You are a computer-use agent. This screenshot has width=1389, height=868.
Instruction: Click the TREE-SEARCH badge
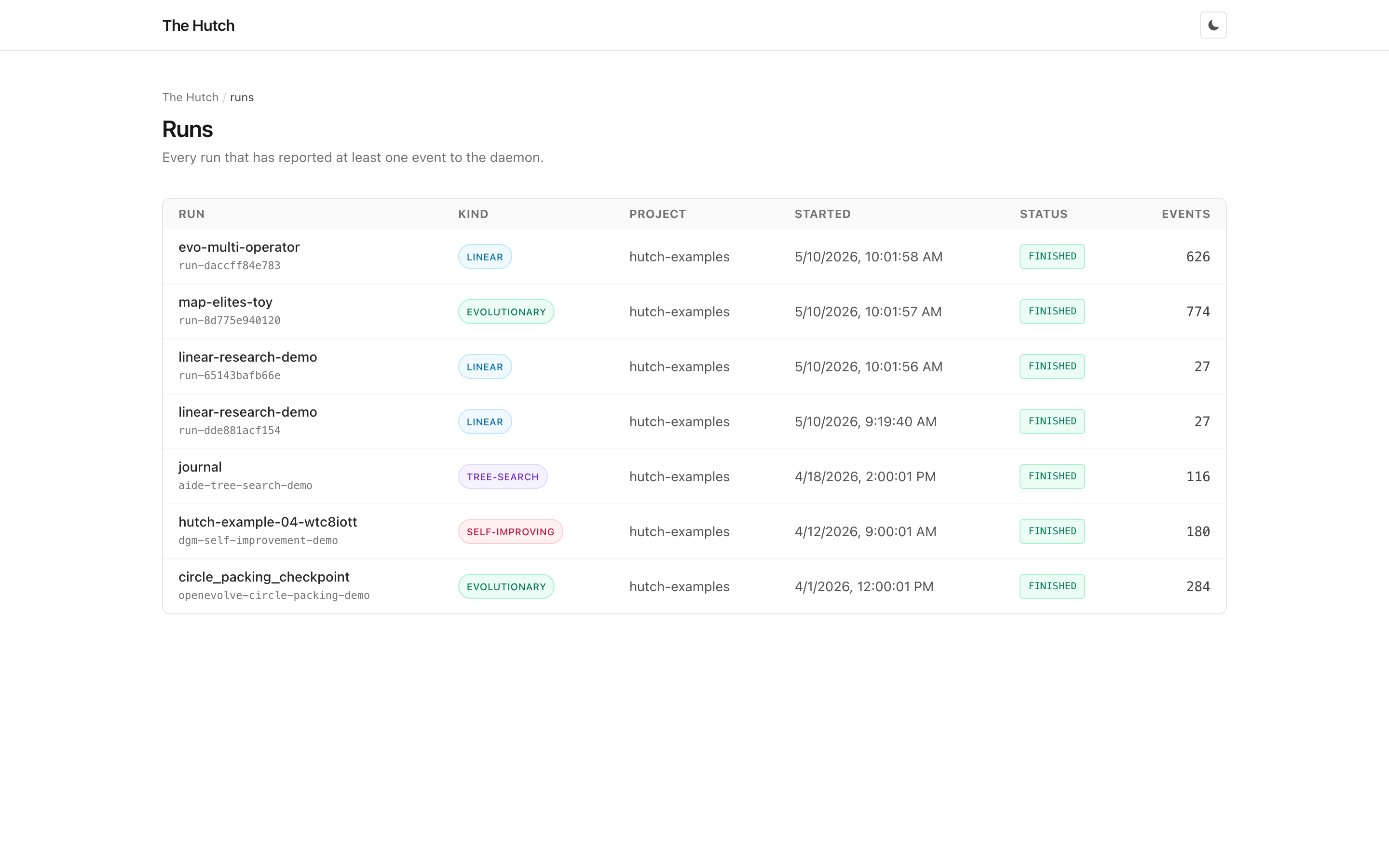coord(502,476)
